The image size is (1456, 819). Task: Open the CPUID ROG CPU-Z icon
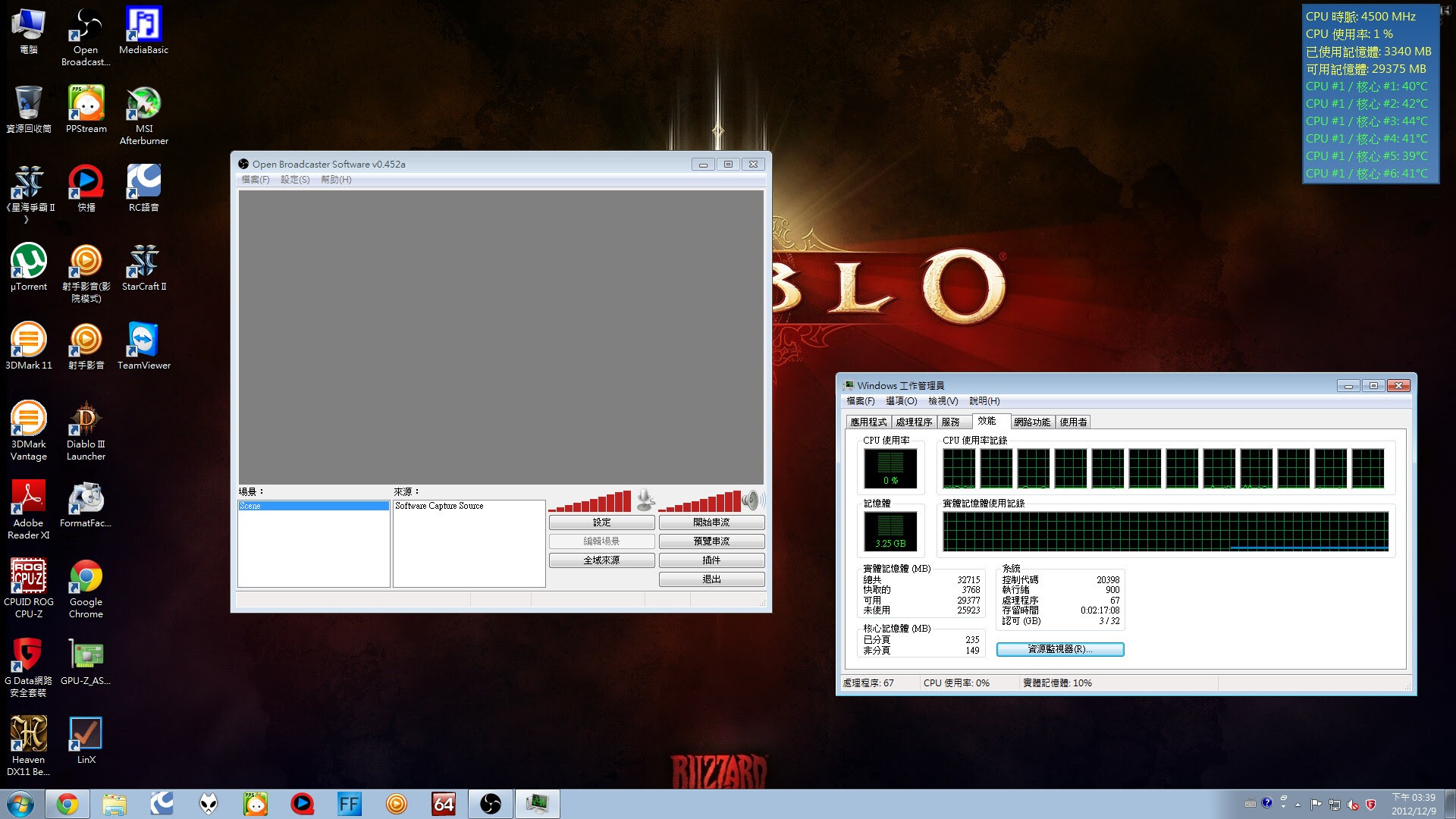29,588
